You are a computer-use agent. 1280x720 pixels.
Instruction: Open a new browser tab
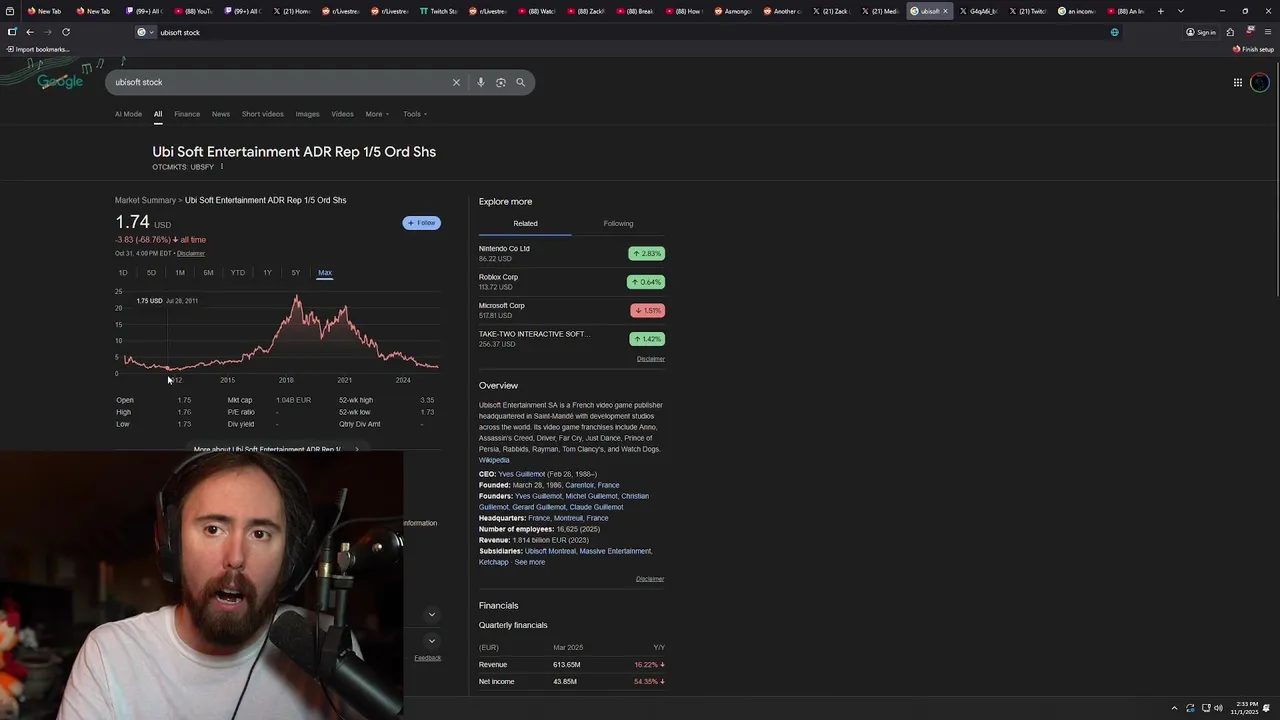tap(1161, 11)
